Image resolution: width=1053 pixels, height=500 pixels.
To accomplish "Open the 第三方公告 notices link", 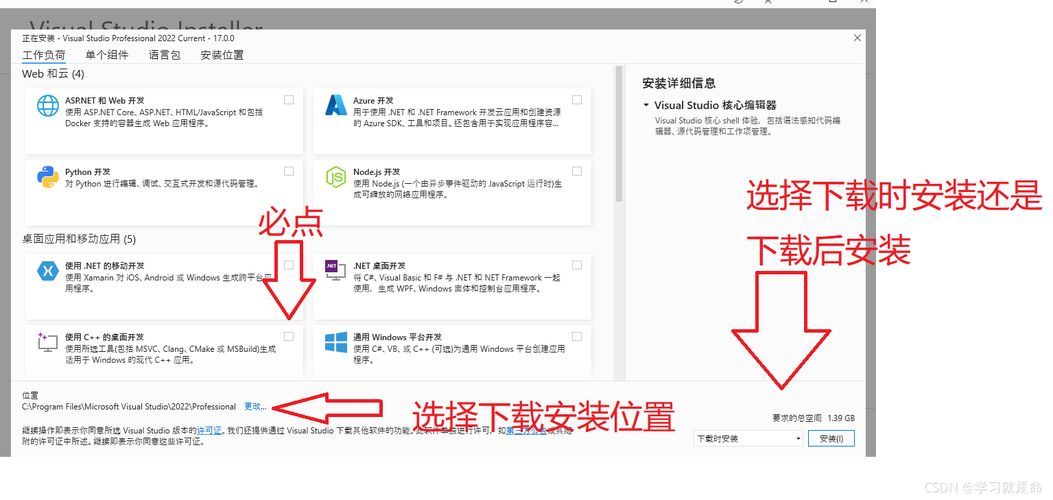I will tap(527, 430).
